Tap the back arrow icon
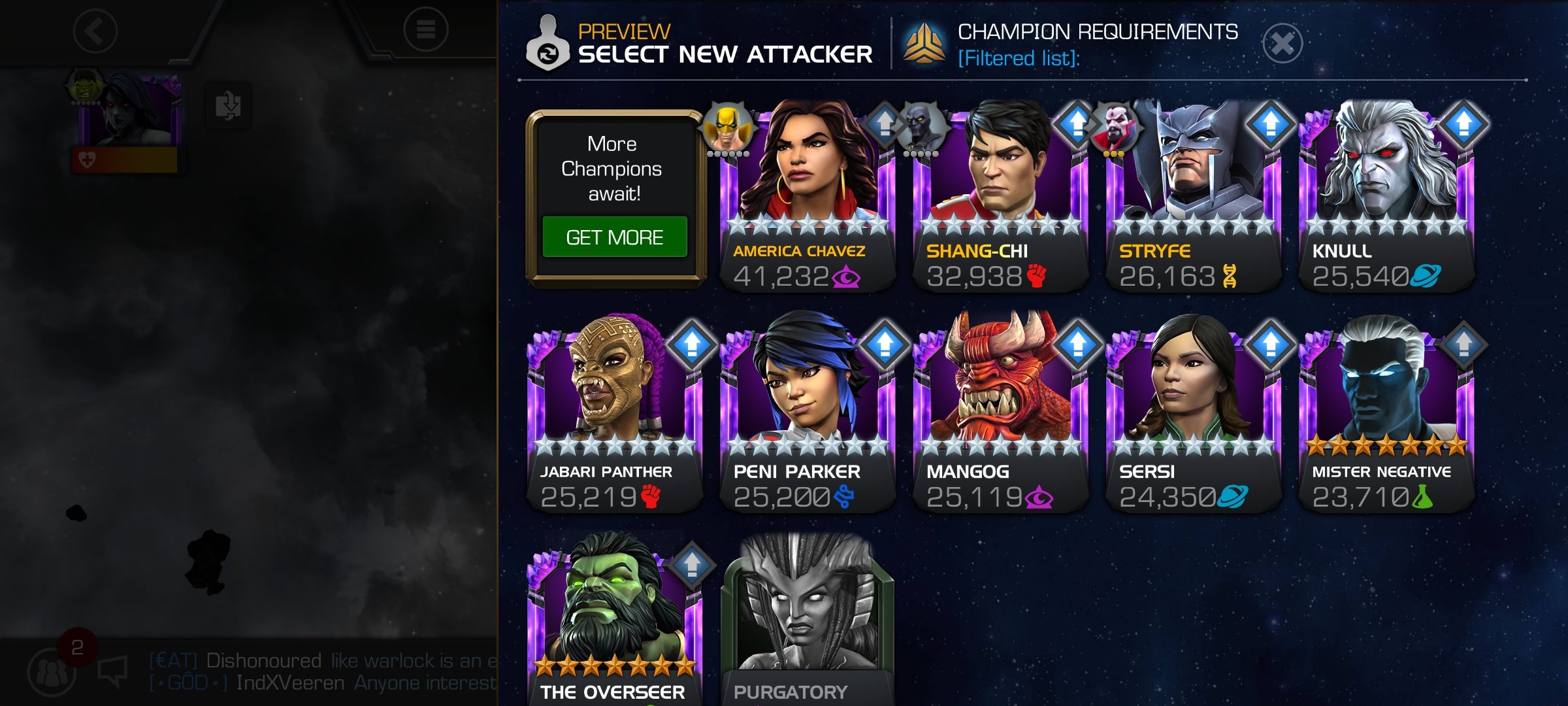This screenshot has height=706, width=1568. coord(95,31)
